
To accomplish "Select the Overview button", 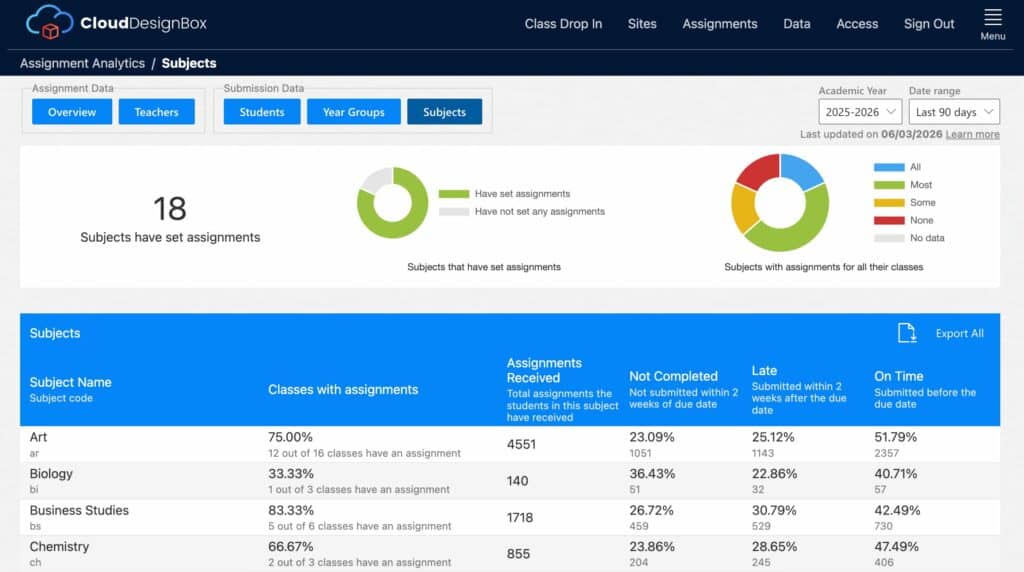I will pyautogui.click(x=72, y=112).
